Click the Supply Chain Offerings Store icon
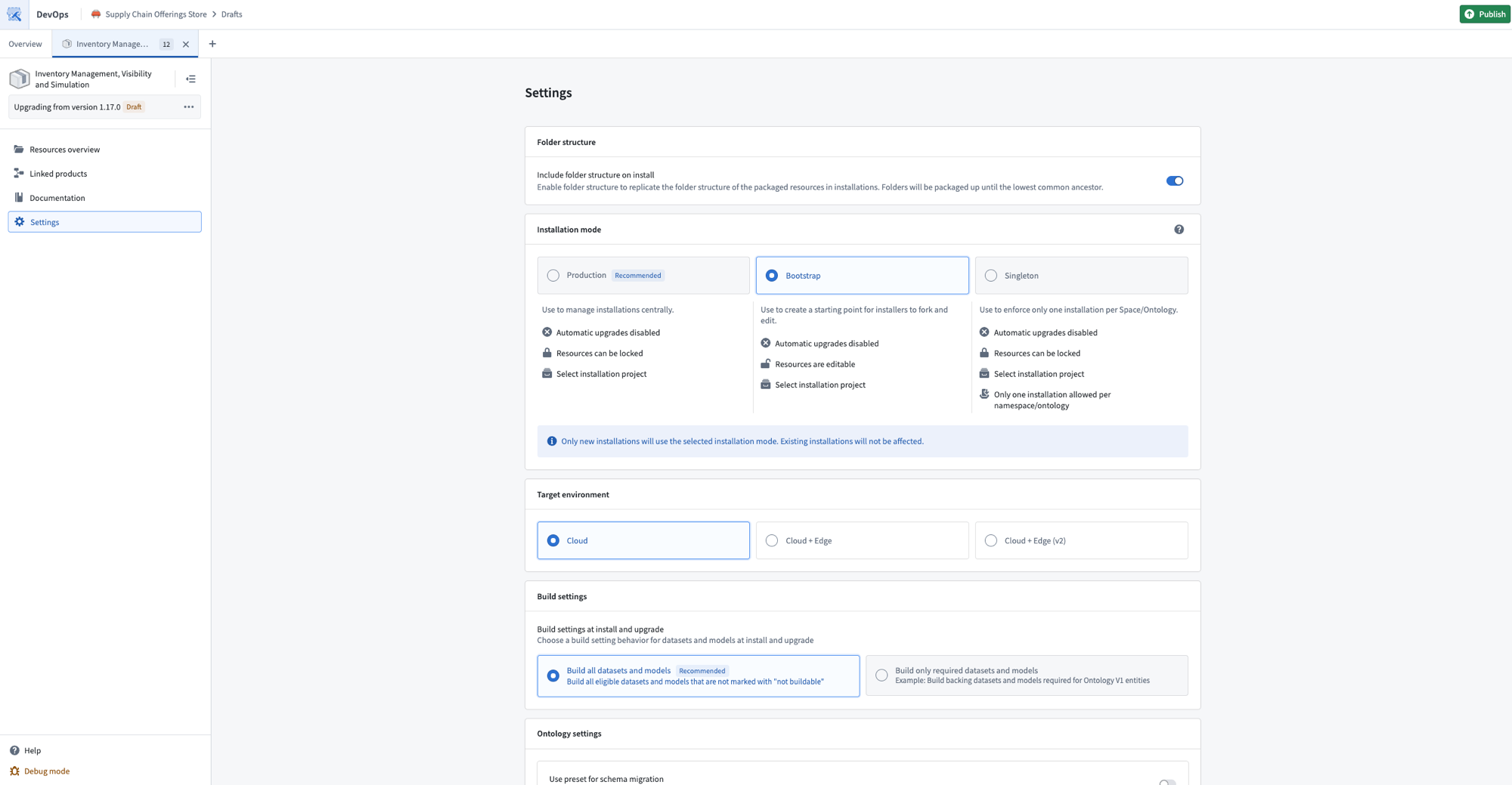Viewport: 1512px width, 785px height. click(96, 14)
